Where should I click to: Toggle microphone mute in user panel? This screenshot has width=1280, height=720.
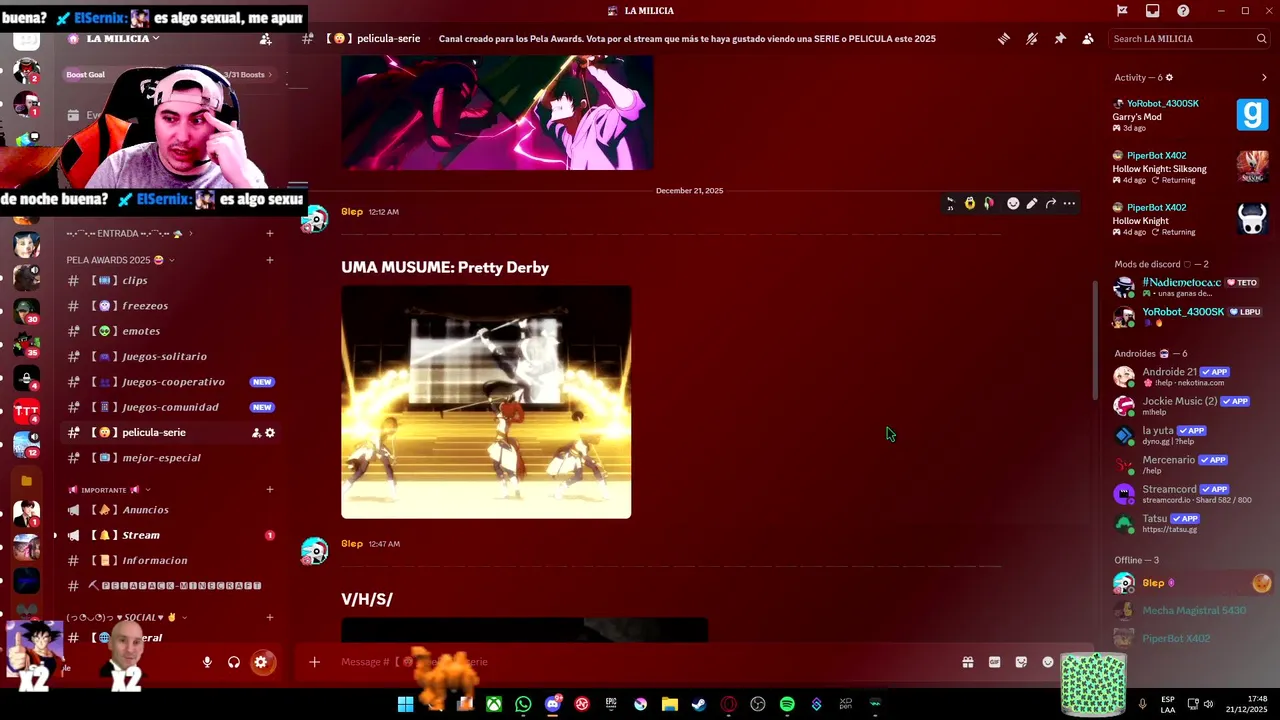click(207, 662)
